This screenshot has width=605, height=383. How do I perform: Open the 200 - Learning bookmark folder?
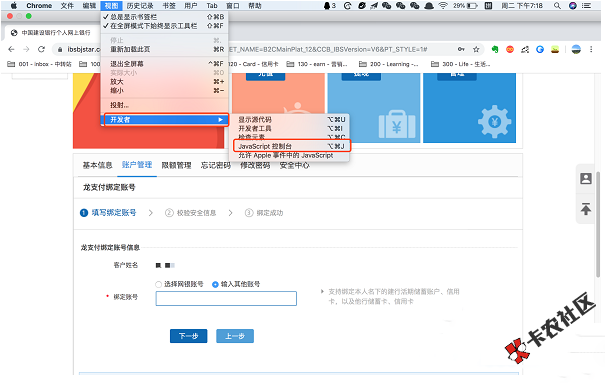coord(389,64)
